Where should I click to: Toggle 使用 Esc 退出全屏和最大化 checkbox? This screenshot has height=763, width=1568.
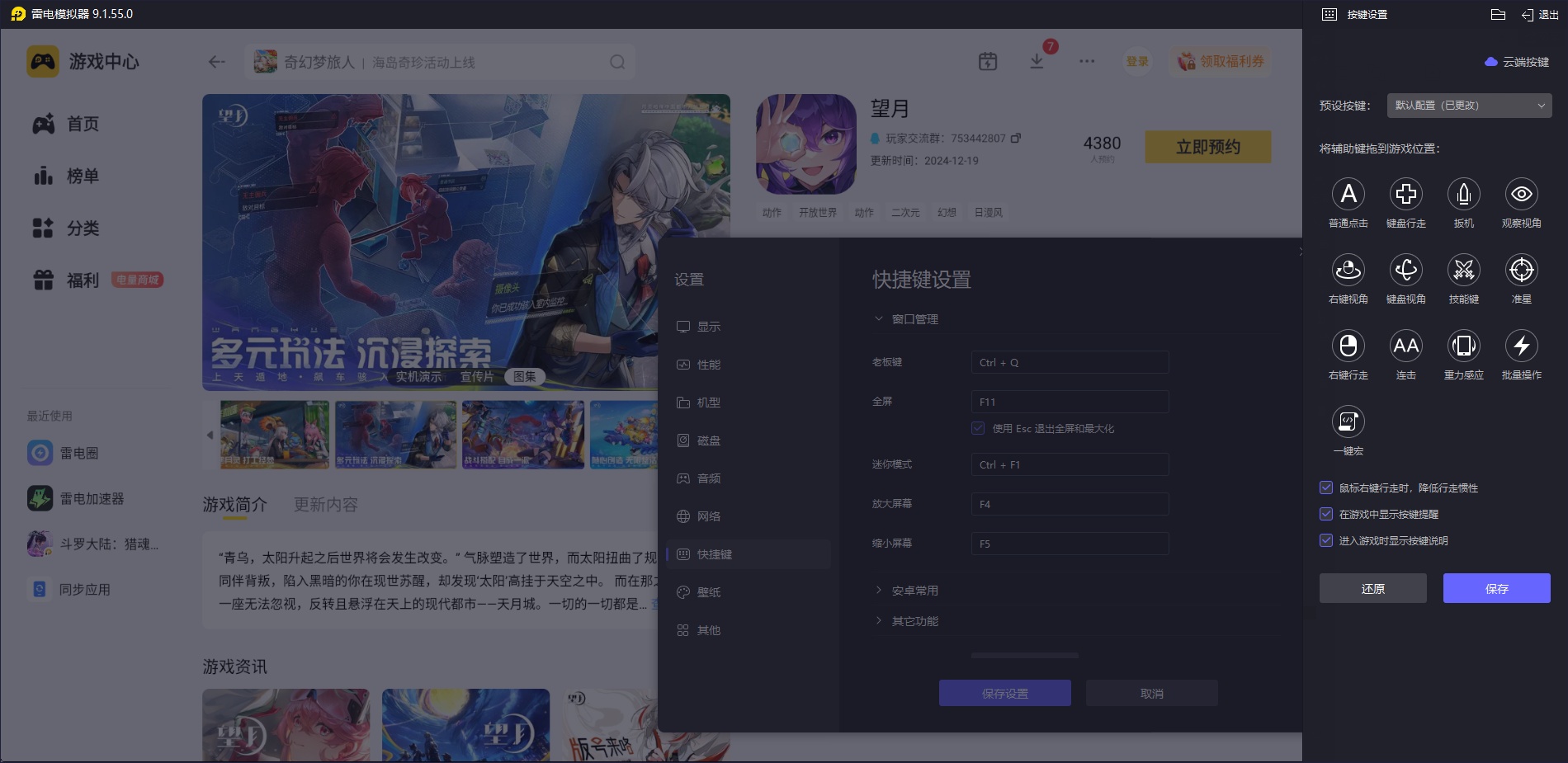(978, 428)
